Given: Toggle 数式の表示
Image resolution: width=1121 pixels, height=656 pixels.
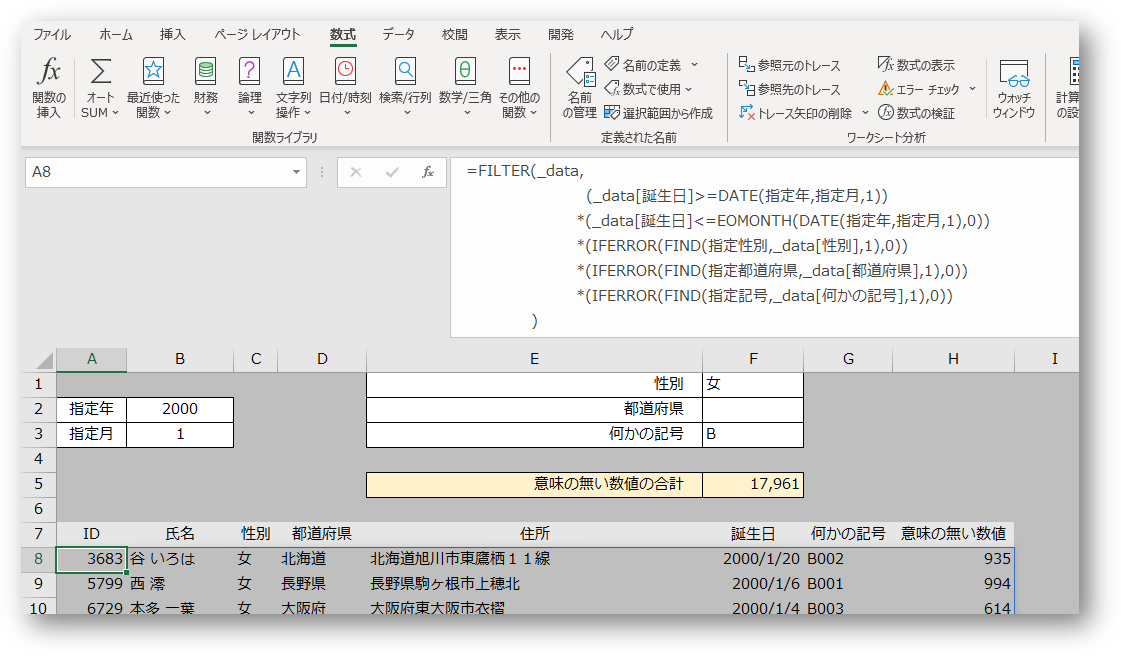Looking at the screenshot, I should click(x=916, y=65).
